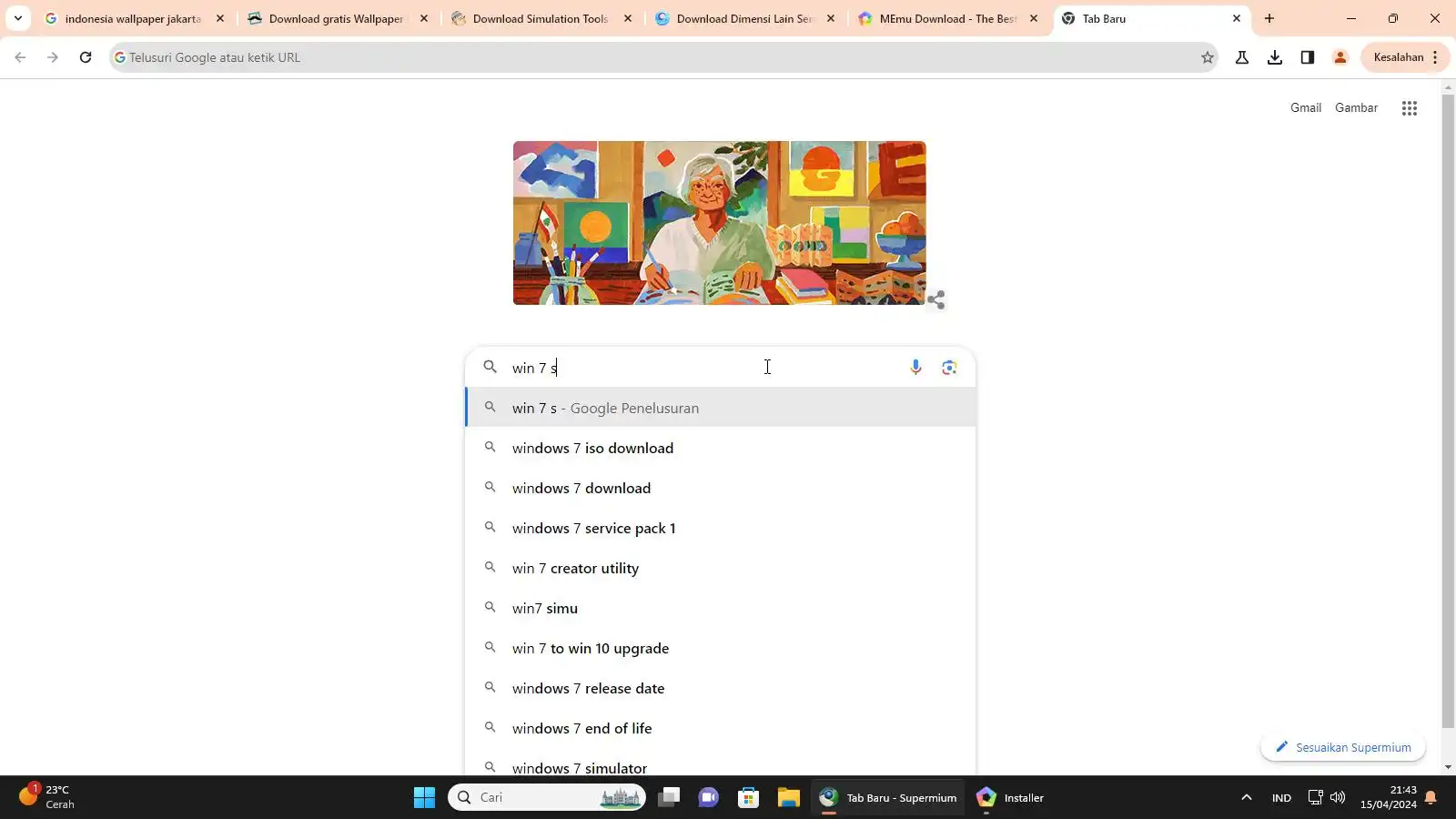This screenshot has width=1456, height=819.
Task: Select the 'win 7 s - Google Penelusuran' suggestion
Action: pos(721,408)
